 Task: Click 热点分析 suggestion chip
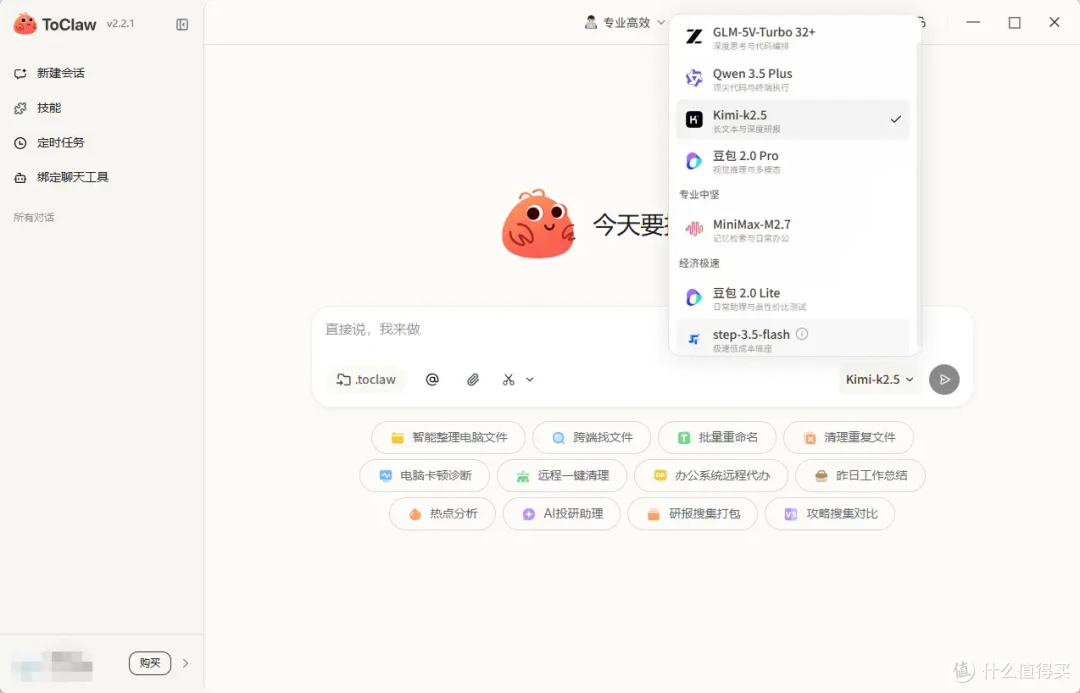coord(442,514)
